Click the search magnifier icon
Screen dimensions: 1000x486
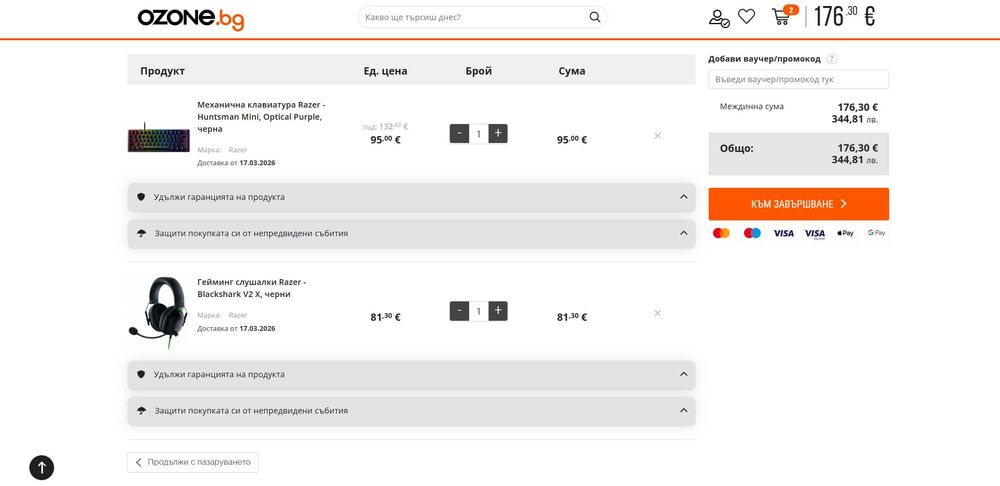click(594, 17)
